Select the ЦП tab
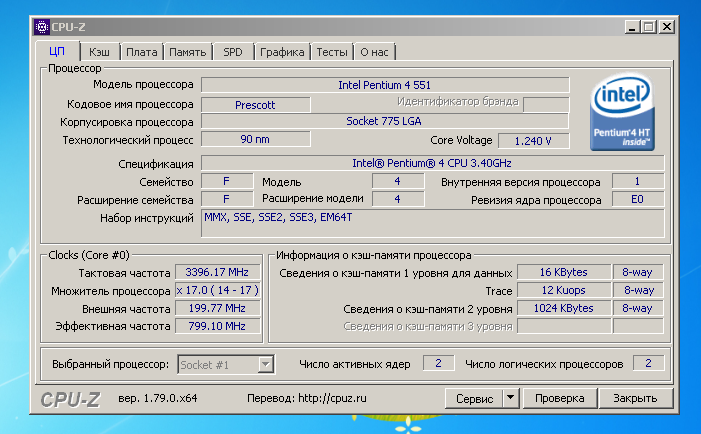The height and width of the screenshot is (434, 701). pyautogui.click(x=57, y=51)
